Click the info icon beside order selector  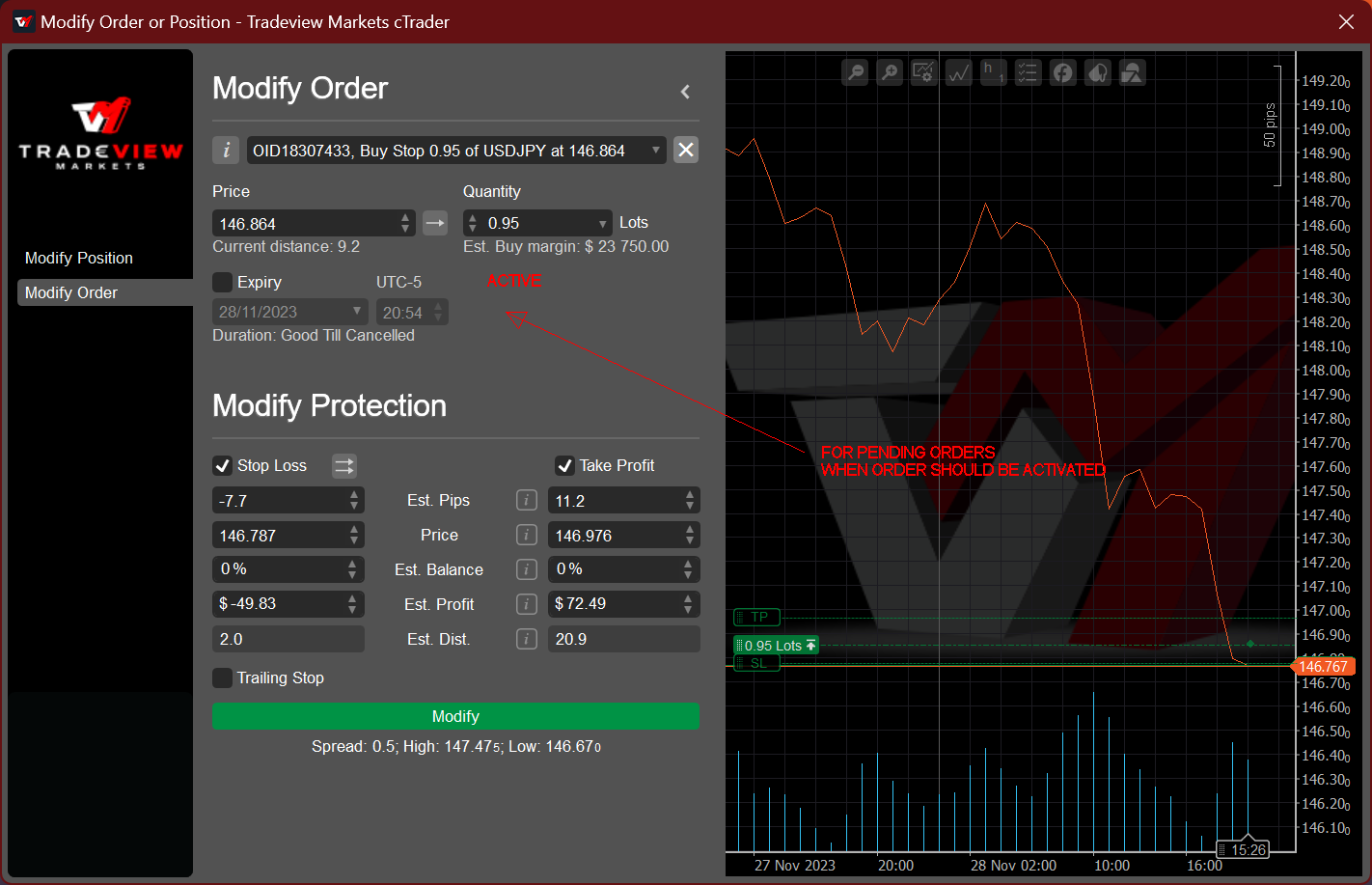[226, 151]
